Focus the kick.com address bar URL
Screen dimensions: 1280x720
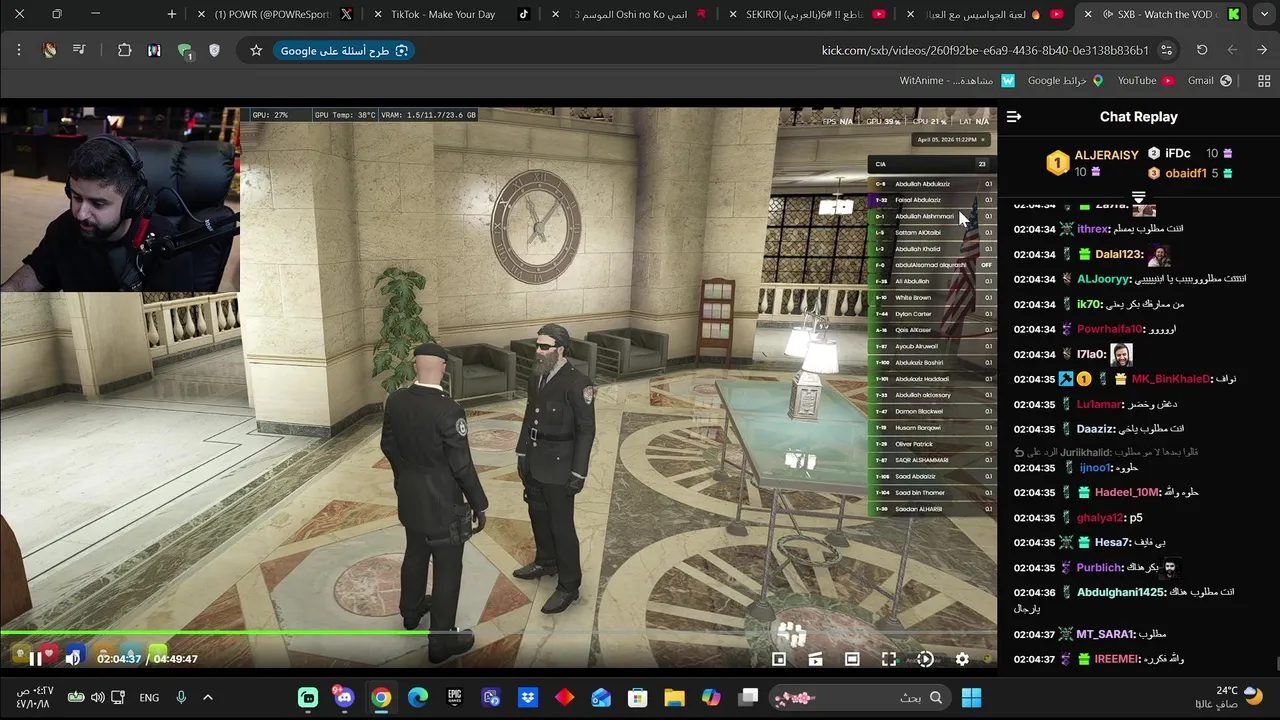(984, 51)
